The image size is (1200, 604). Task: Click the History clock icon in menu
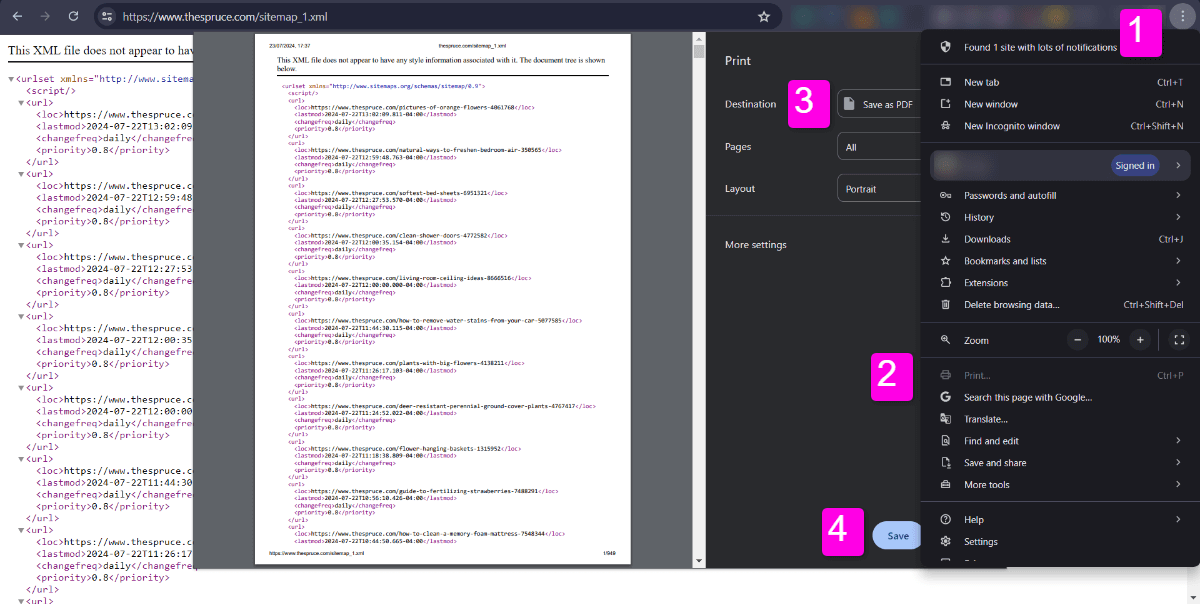tap(945, 217)
